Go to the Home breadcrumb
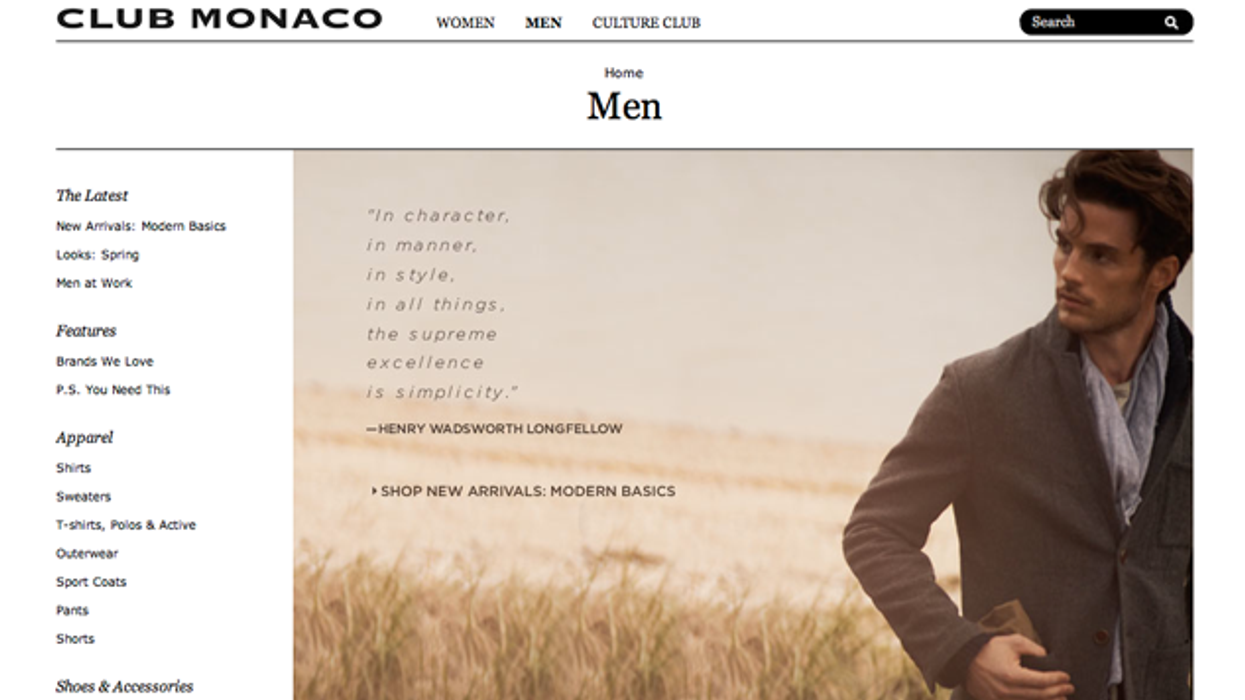1245x700 pixels. click(x=623, y=73)
